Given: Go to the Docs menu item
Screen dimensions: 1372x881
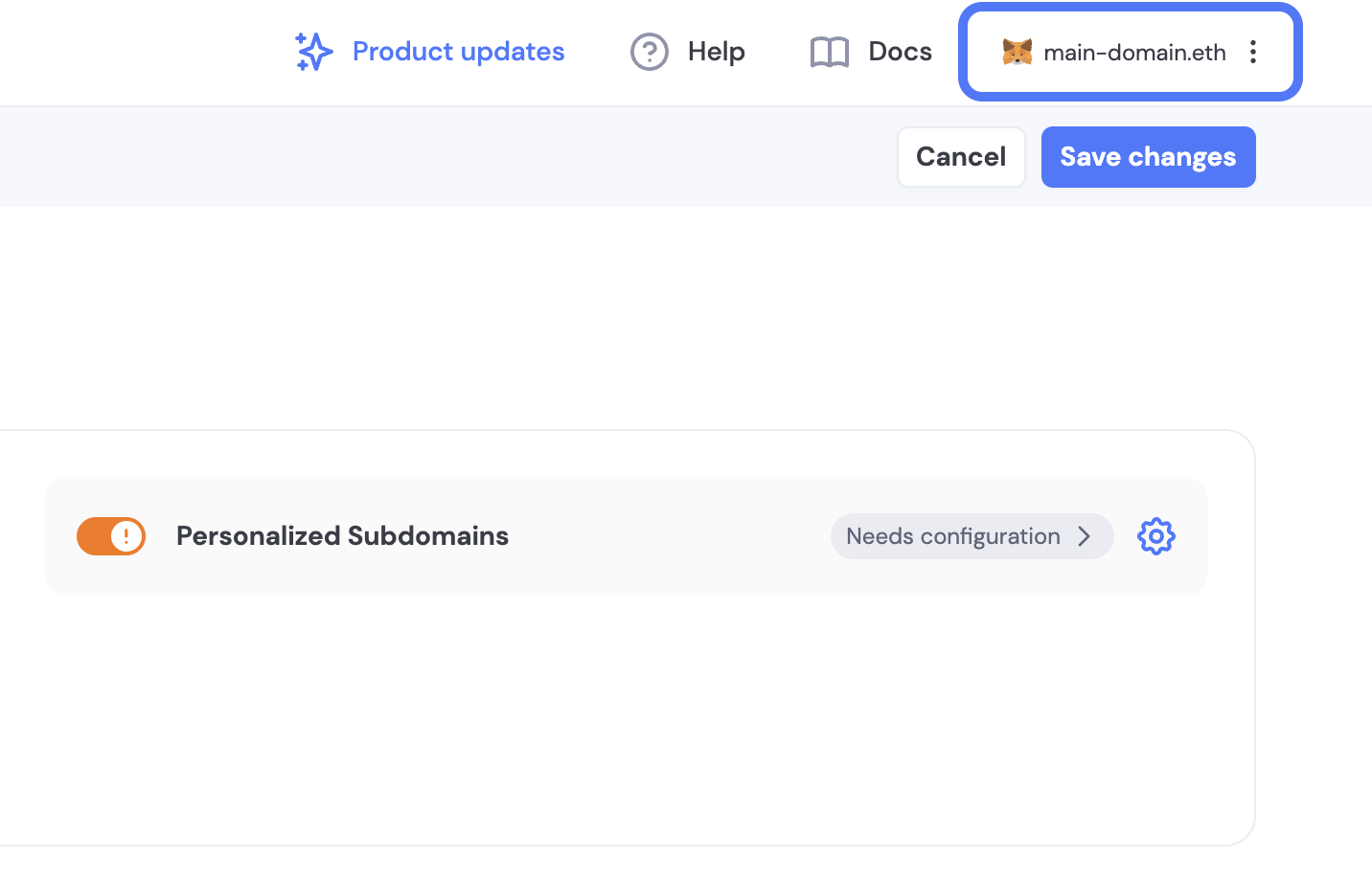Looking at the screenshot, I should pos(900,52).
